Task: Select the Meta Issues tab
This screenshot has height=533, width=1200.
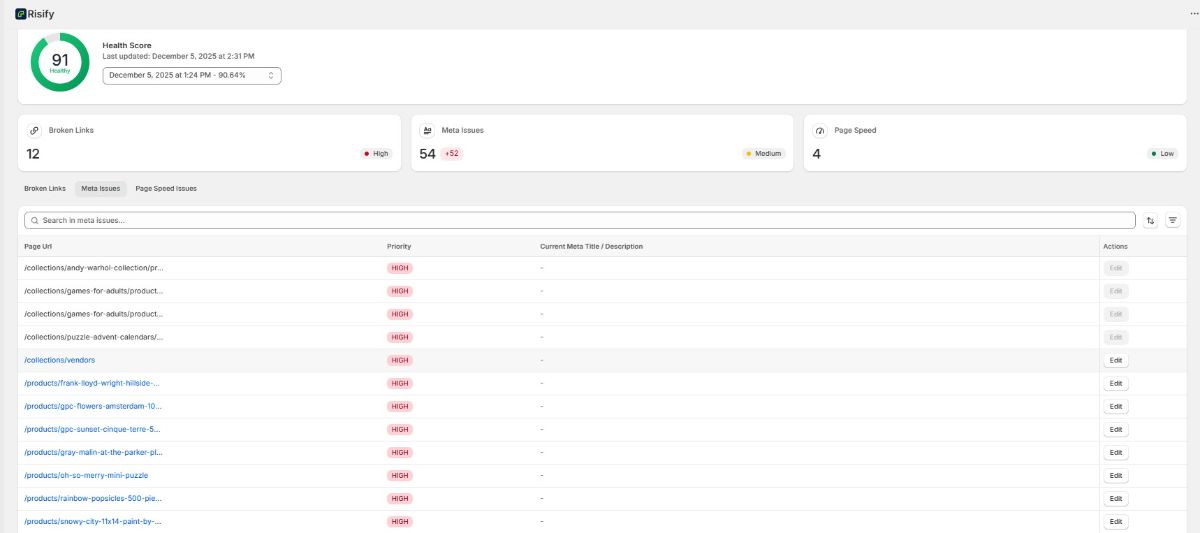Action: [101, 188]
